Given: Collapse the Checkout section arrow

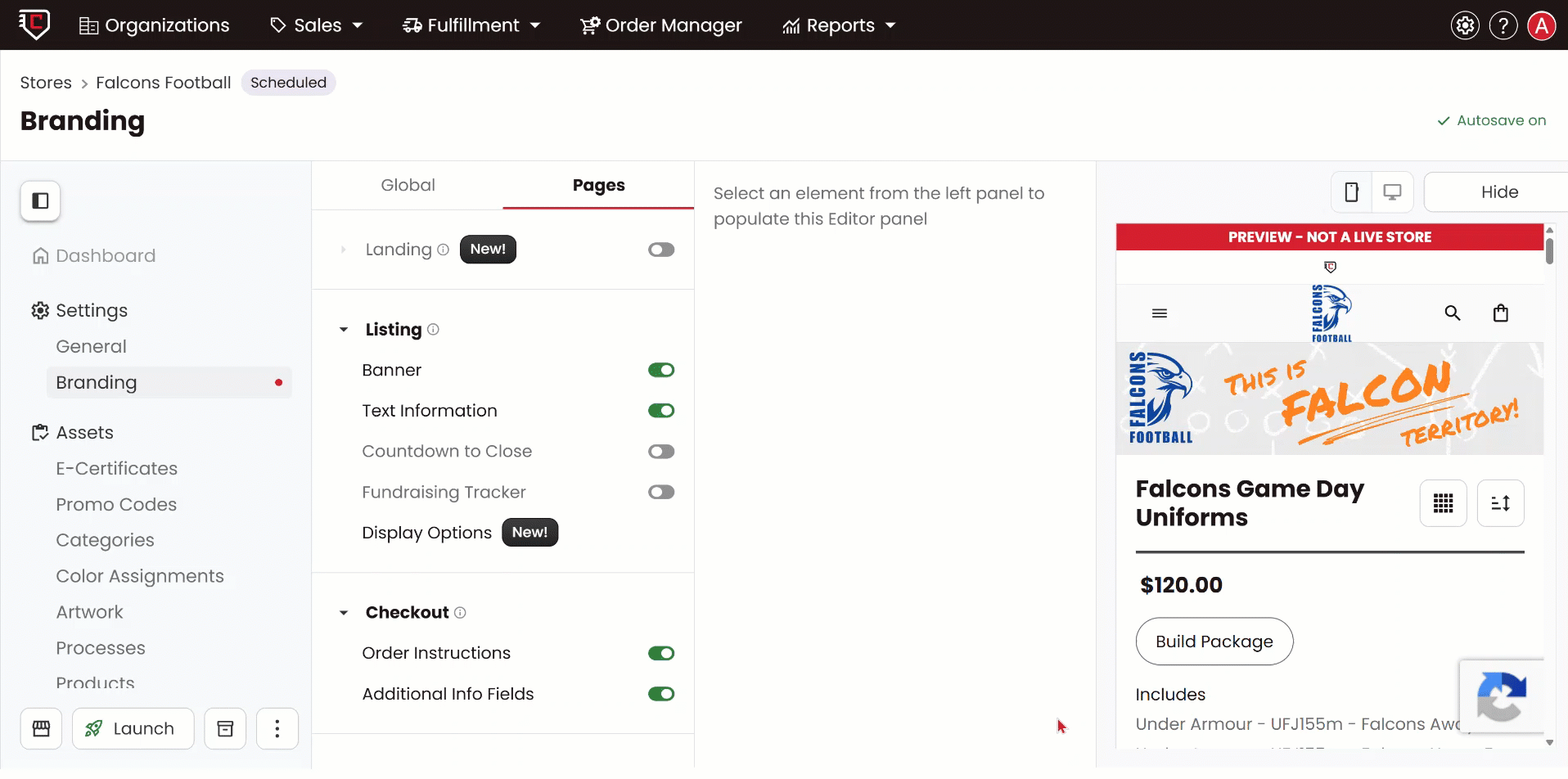Looking at the screenshot, I should (344, 613).
